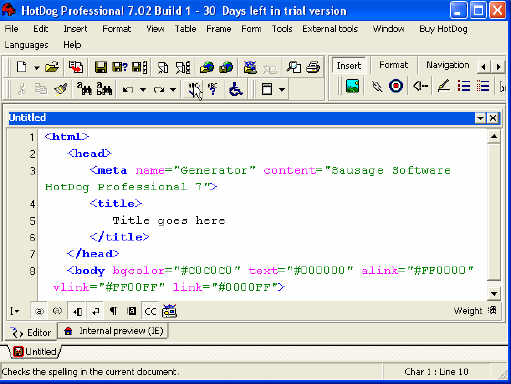Click the hyperlink chain icon in Insert tab

point(377,87)
